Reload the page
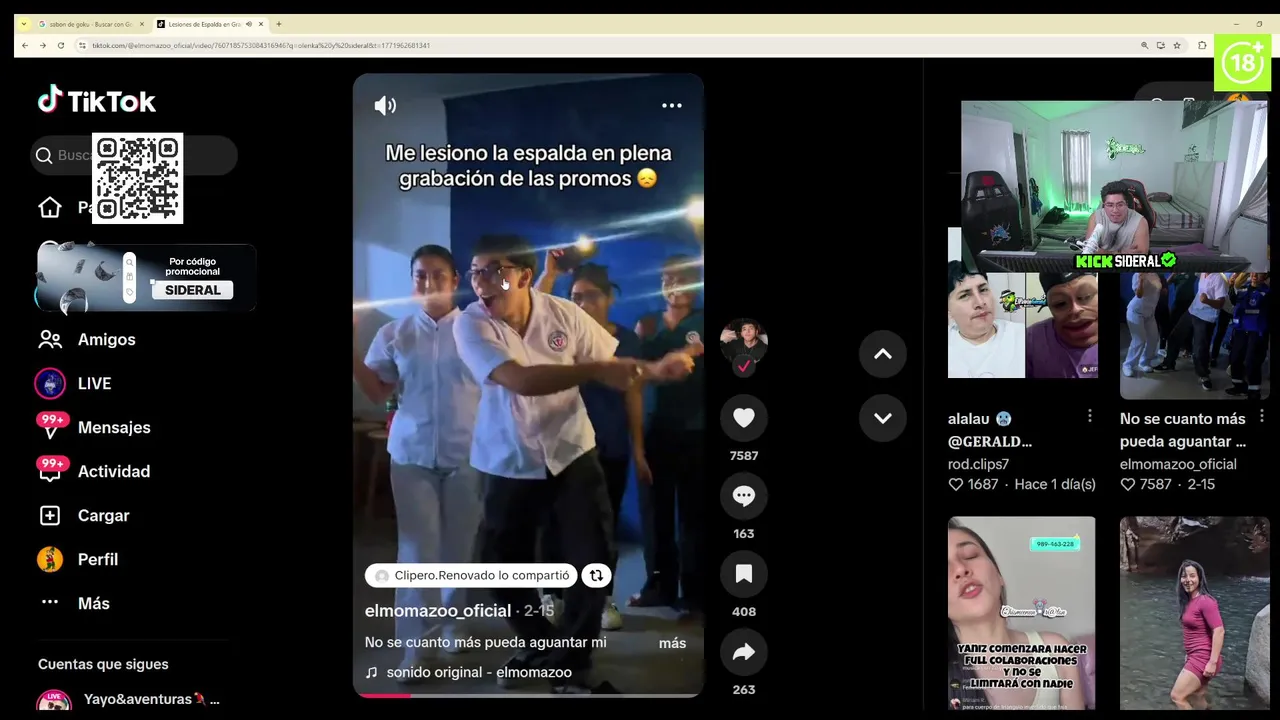1280x720 pixels. [x=61, y=45]
